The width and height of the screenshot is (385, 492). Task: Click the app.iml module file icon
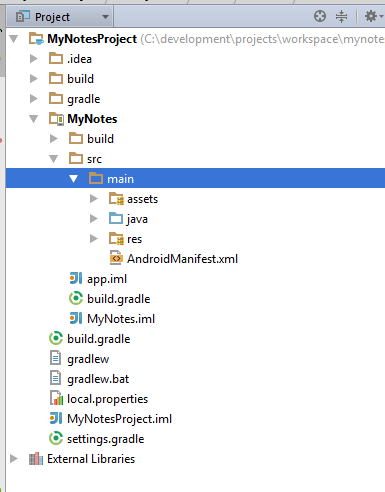tap(76, 278)
